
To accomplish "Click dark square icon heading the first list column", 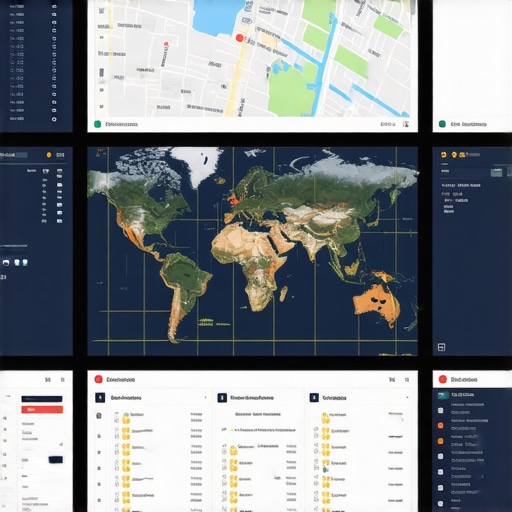I will [100, 398].
